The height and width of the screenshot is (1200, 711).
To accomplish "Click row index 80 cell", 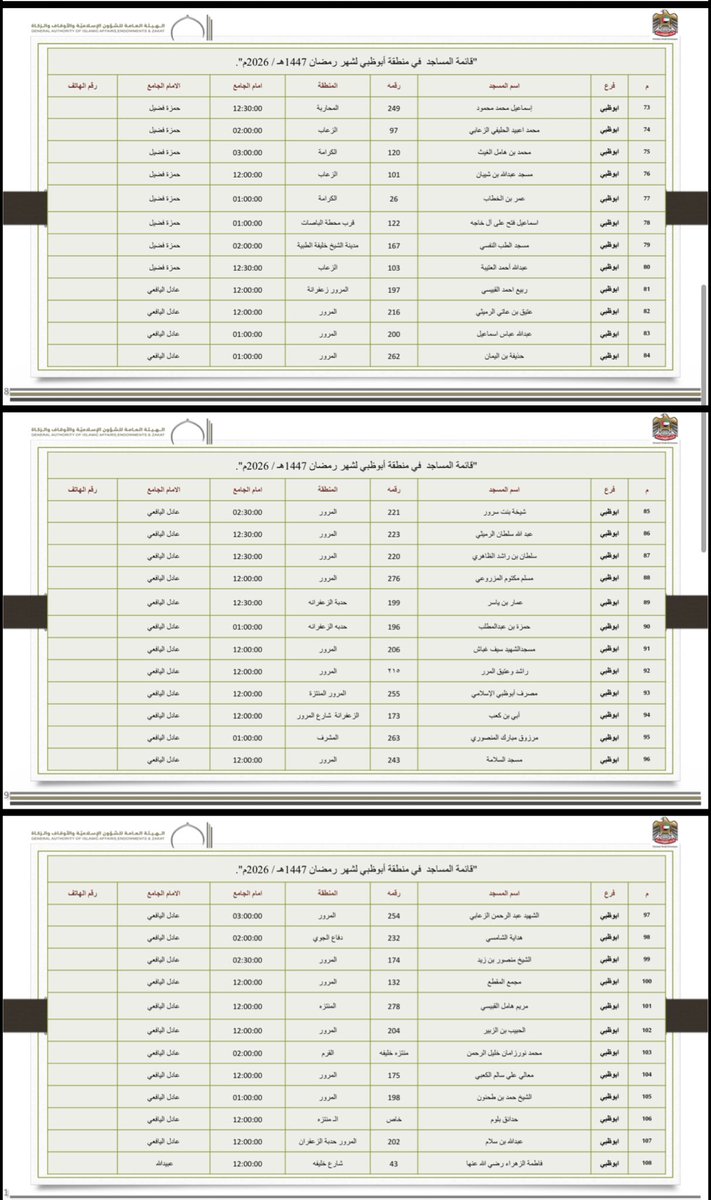I will point(647,268).
